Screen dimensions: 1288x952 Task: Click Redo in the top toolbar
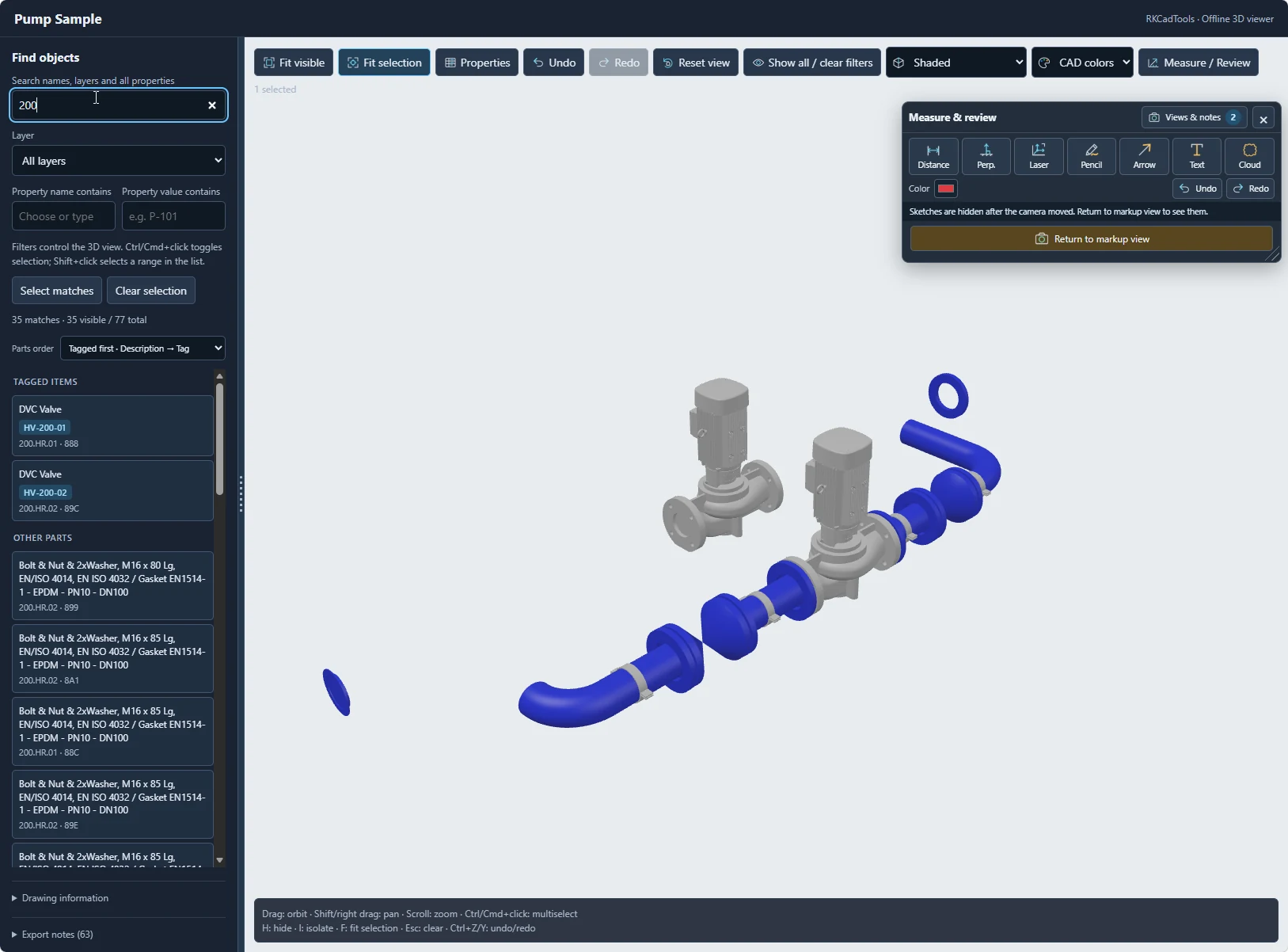click(618, 63)
